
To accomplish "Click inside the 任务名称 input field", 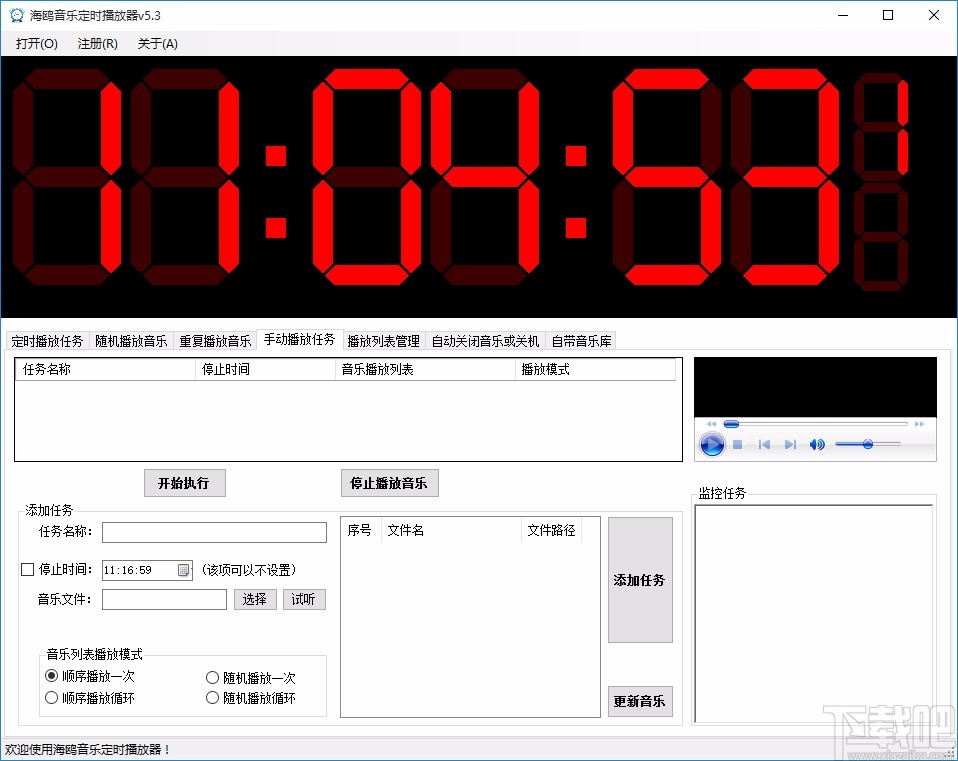I will click(214, 532).
